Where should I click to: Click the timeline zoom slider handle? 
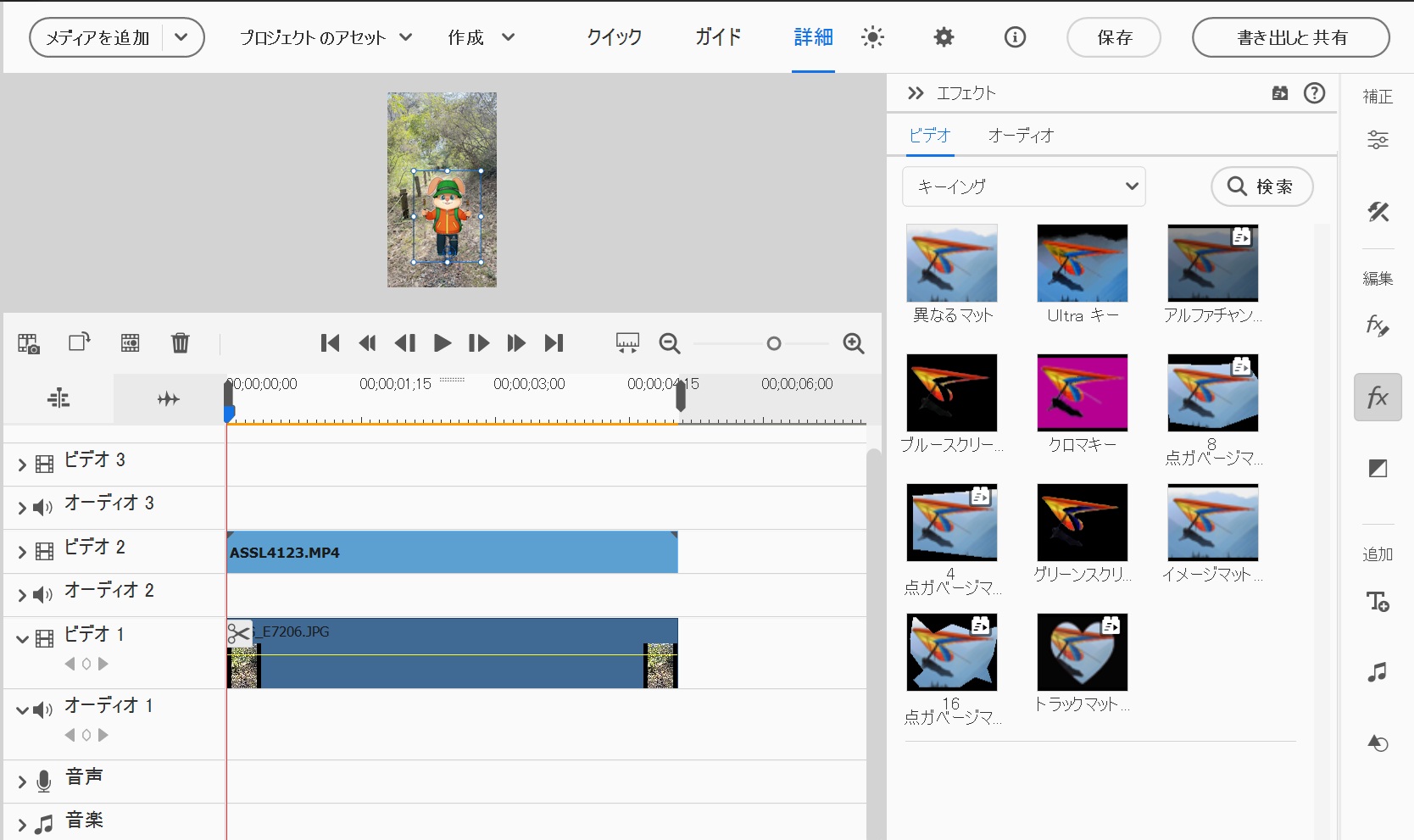click(773, 343)
